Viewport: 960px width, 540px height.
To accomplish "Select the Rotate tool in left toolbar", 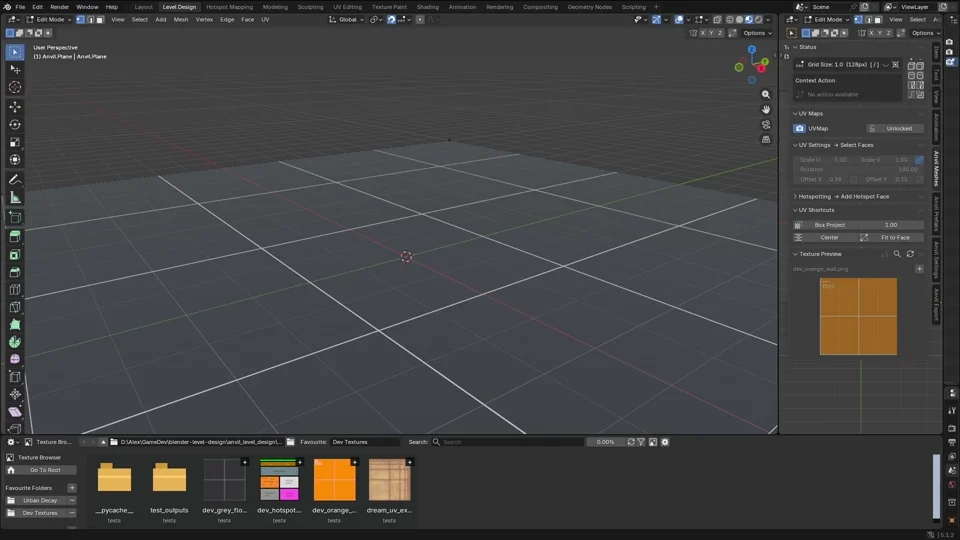I will click(x=15, y=124).
